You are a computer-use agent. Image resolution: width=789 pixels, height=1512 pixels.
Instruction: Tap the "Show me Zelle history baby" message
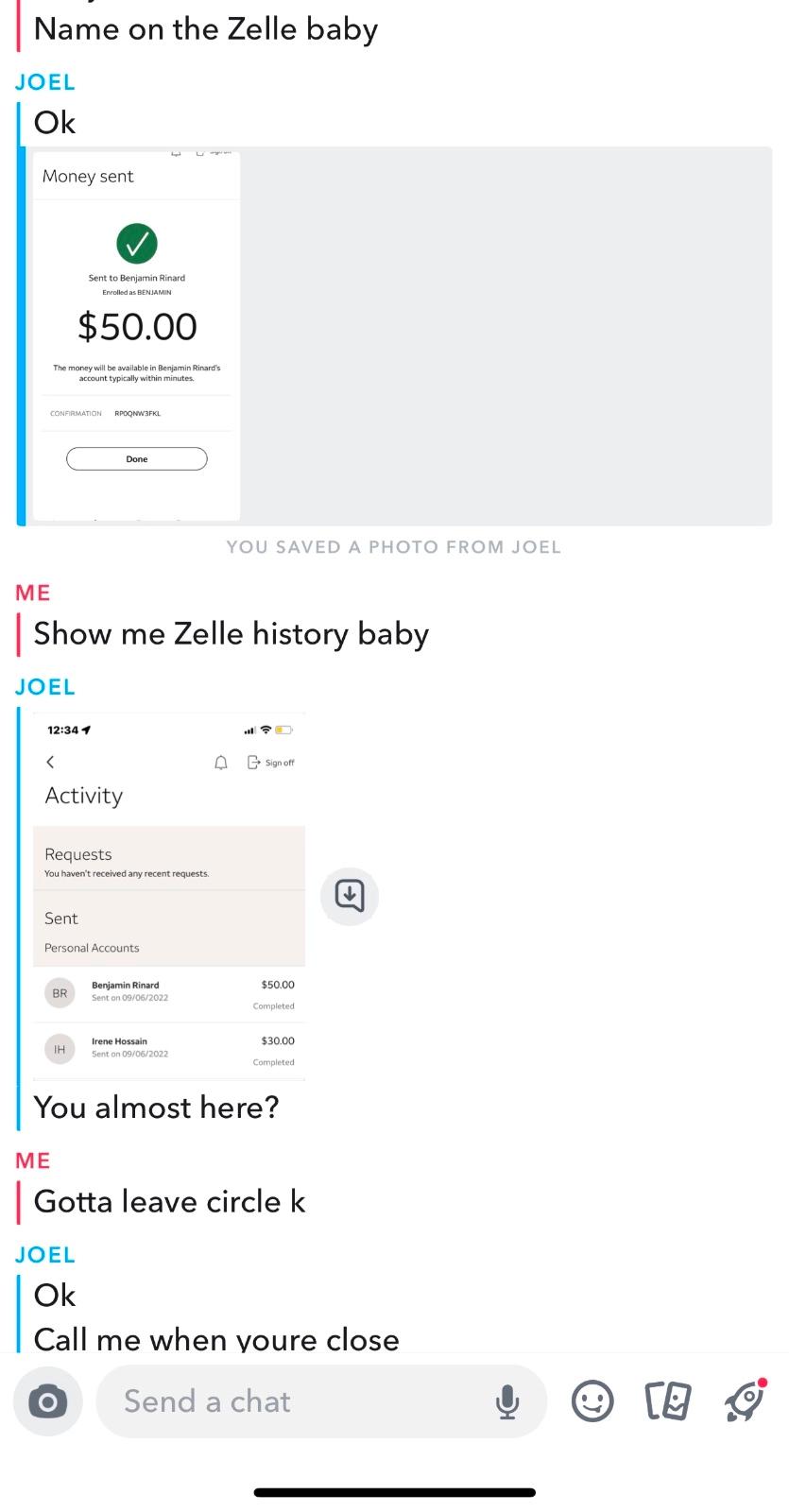point(232,634)
